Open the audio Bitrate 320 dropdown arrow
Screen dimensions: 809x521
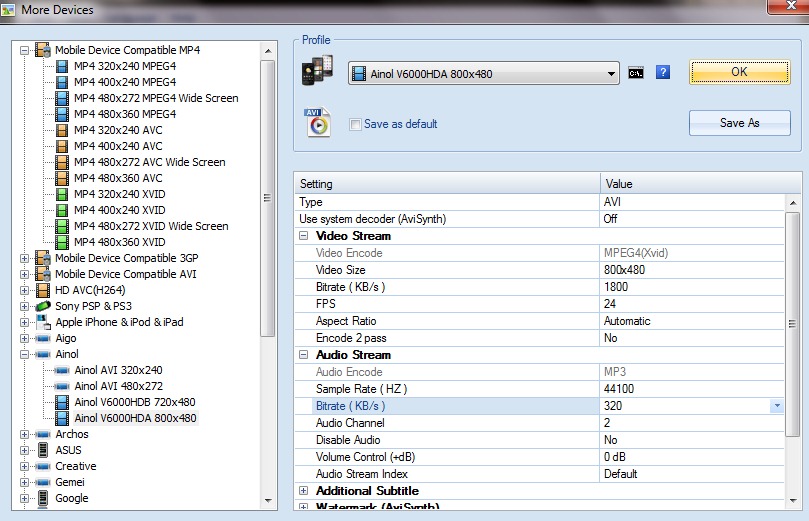pos(777,406)
